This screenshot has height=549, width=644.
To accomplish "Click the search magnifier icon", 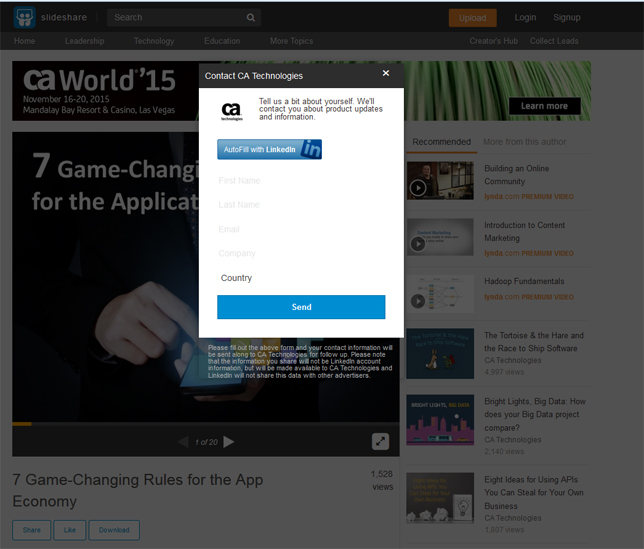I will tap(251, 18).
